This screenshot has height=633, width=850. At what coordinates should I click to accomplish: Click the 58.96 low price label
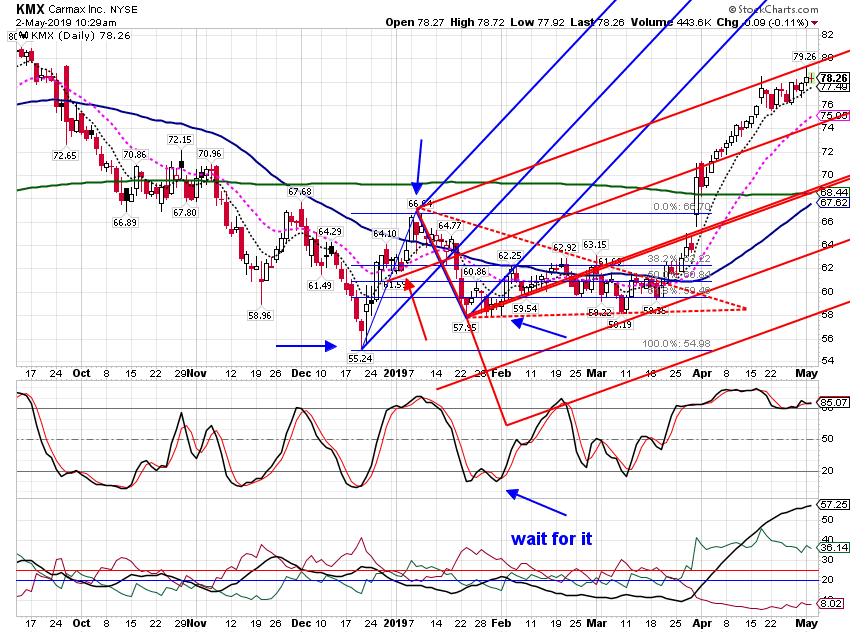click(260, 315)
